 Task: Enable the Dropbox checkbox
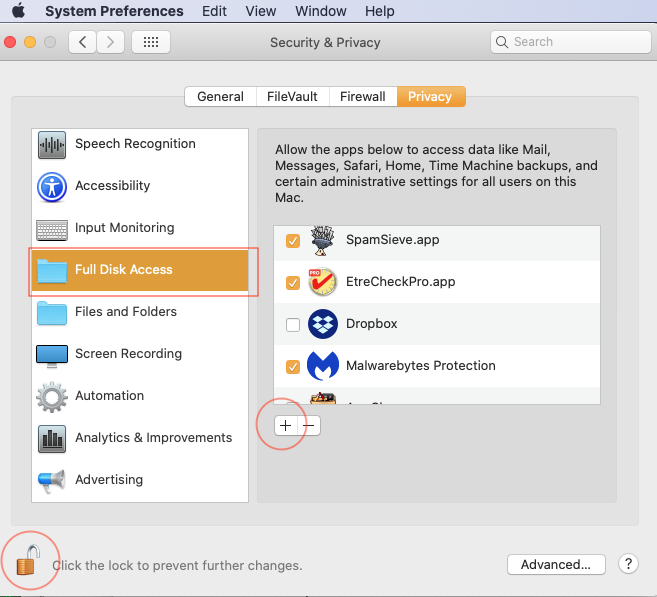(293, 325)
